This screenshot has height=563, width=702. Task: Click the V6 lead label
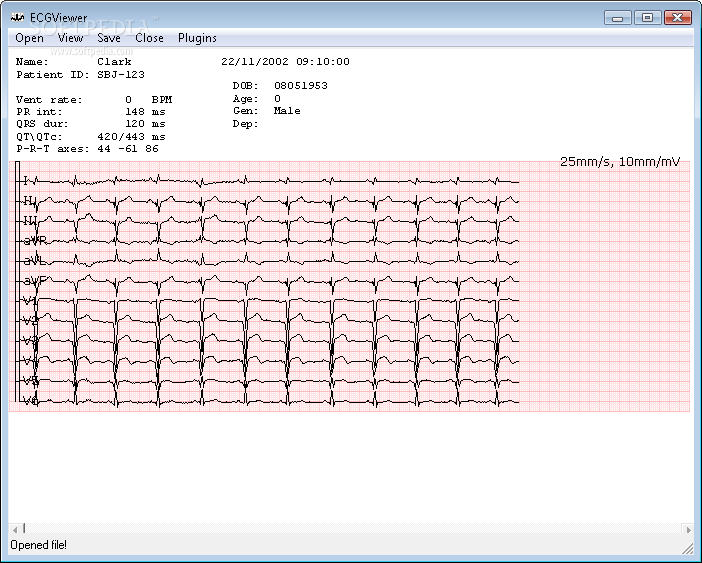[30, 400]
